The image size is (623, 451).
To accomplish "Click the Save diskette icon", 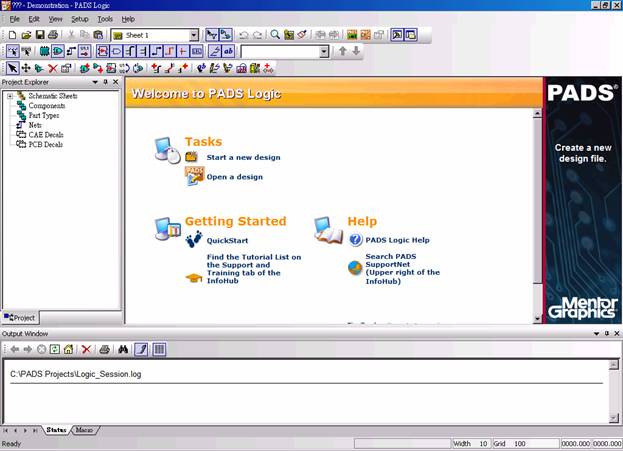I will pos(39,35).
